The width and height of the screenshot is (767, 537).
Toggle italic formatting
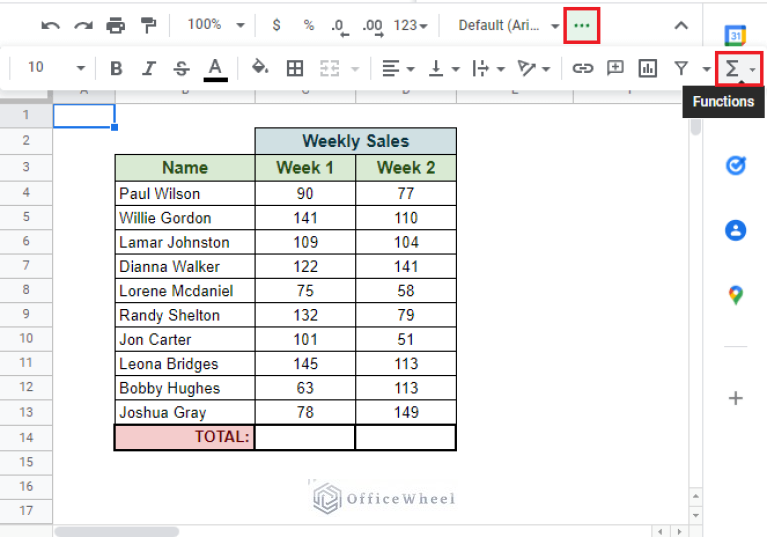(x=149, y=68)
